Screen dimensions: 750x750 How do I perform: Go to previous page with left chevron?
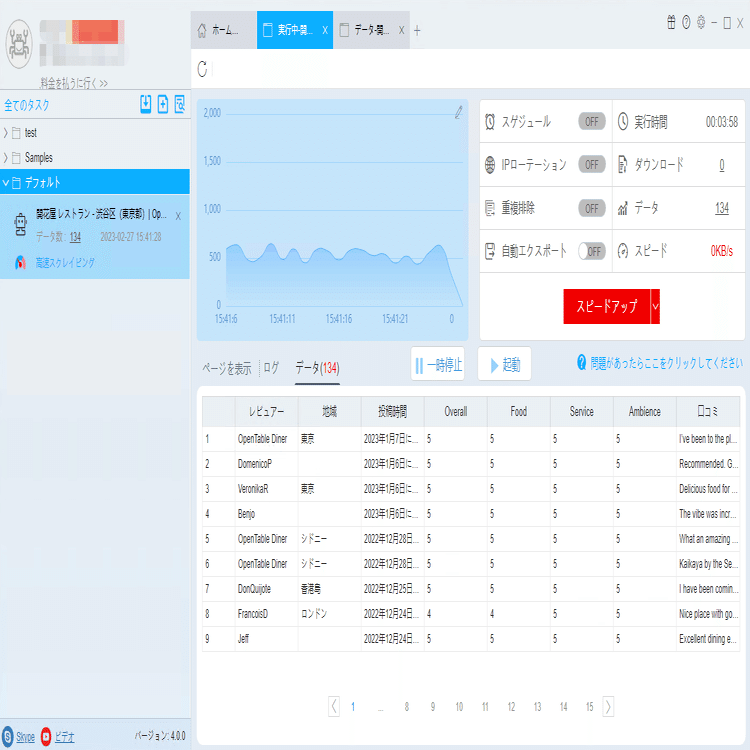pyautogui.click(x=334, y=706)
